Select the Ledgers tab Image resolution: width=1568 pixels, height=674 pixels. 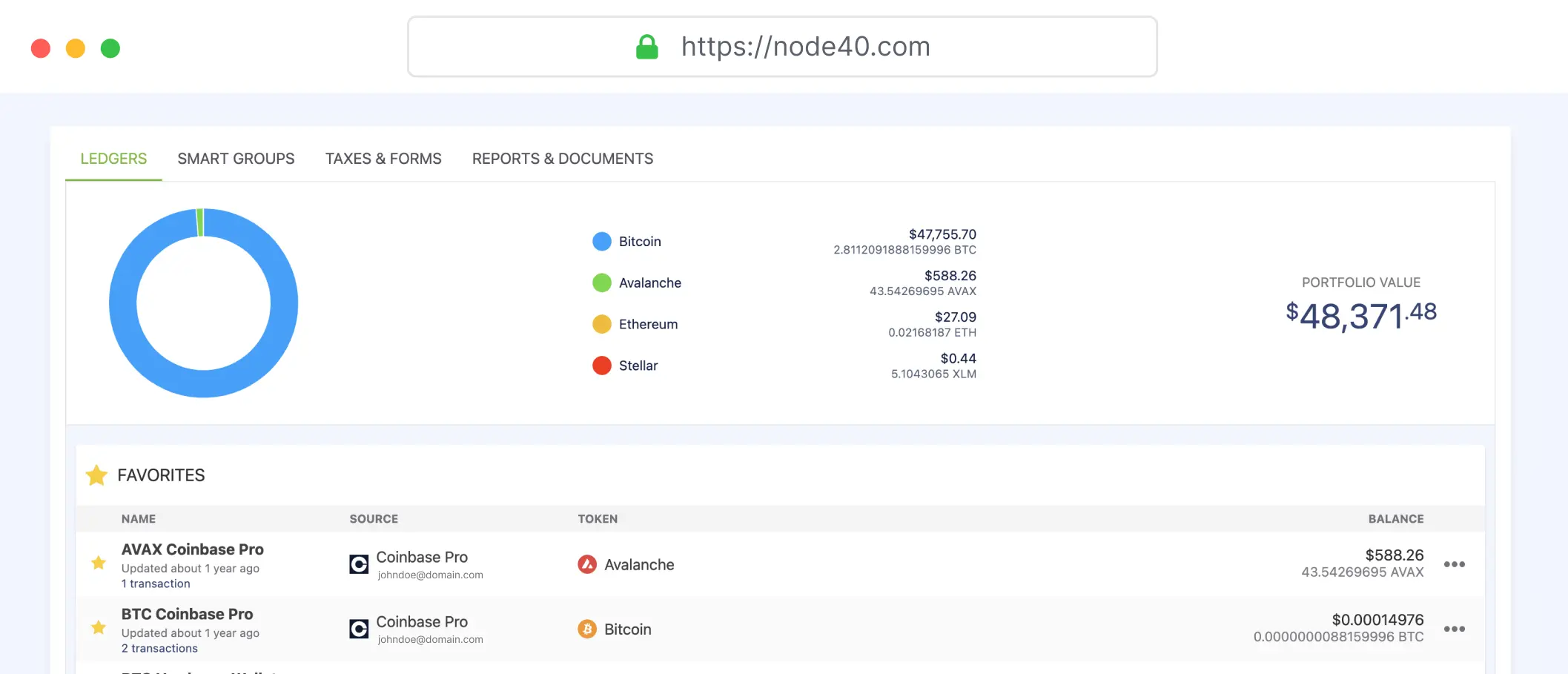coord(113,159)
